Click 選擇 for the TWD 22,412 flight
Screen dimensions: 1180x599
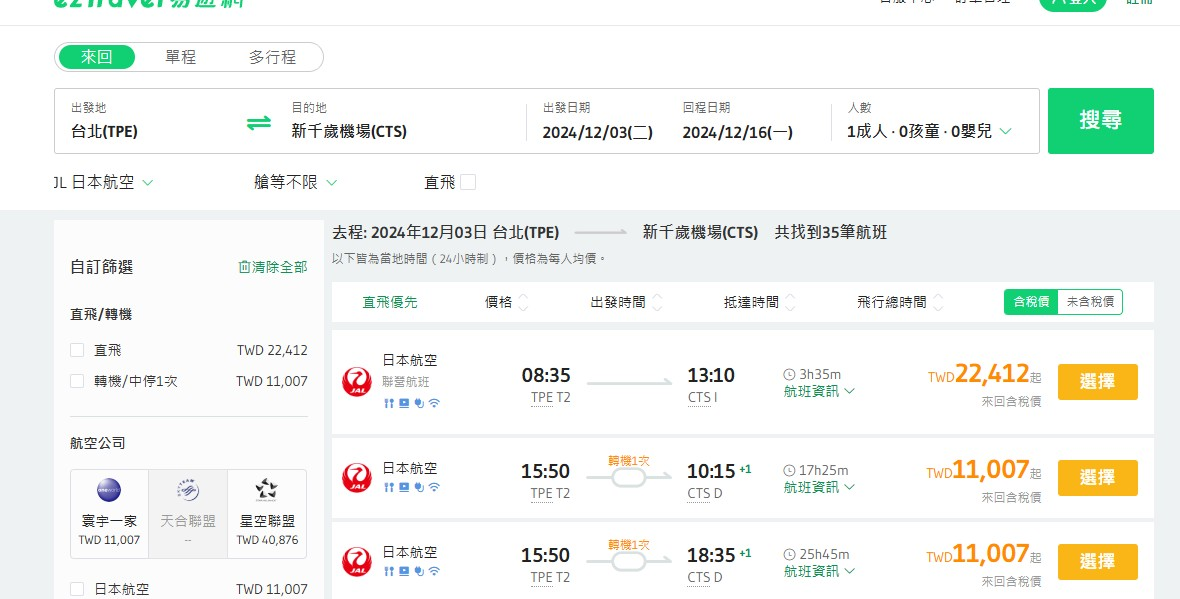point(1097,382)
